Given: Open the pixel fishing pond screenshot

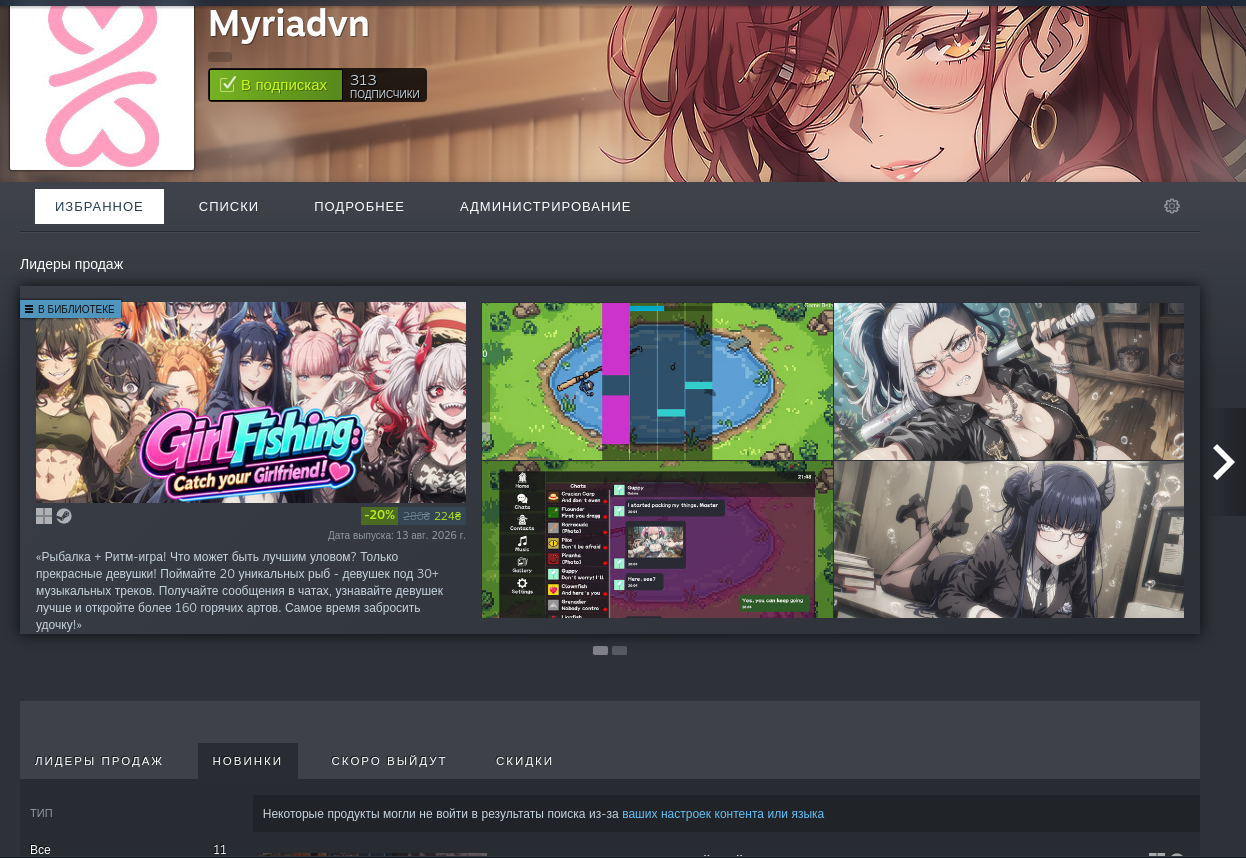Looking at the screenshot, I should coord(657,381).
